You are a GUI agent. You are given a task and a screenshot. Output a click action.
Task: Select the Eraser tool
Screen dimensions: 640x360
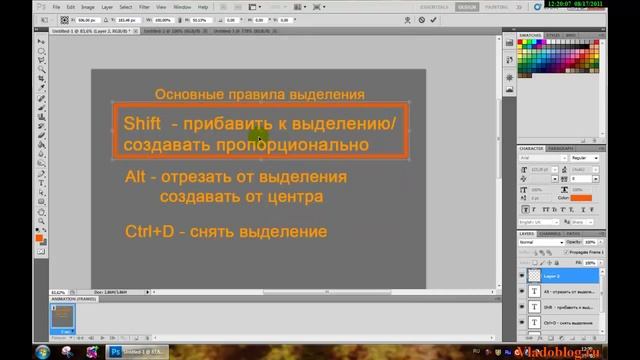[x=41, y=135]
